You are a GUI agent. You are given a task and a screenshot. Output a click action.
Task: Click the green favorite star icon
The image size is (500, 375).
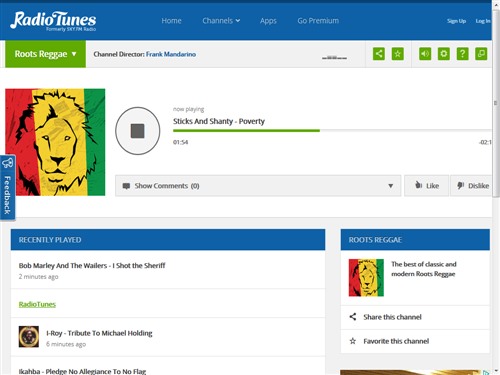pyautogui.click(x=397, y=54)
